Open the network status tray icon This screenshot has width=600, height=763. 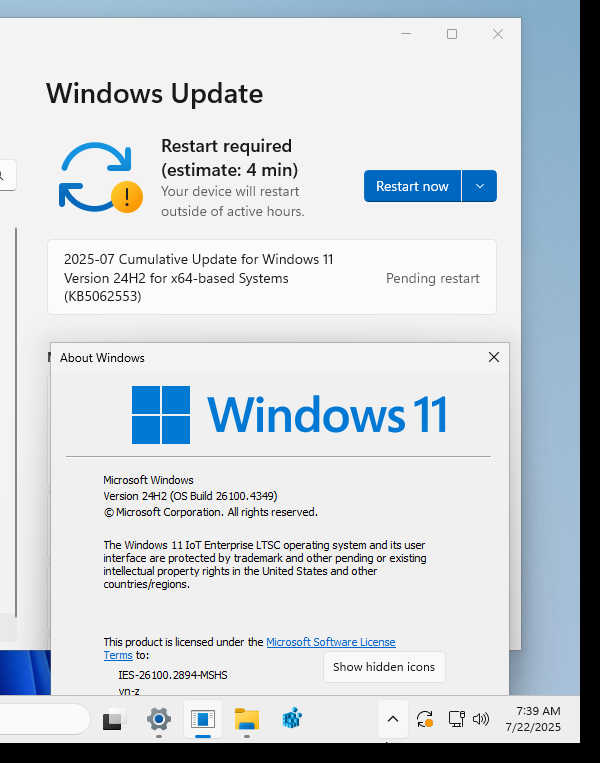coord(456,719)
